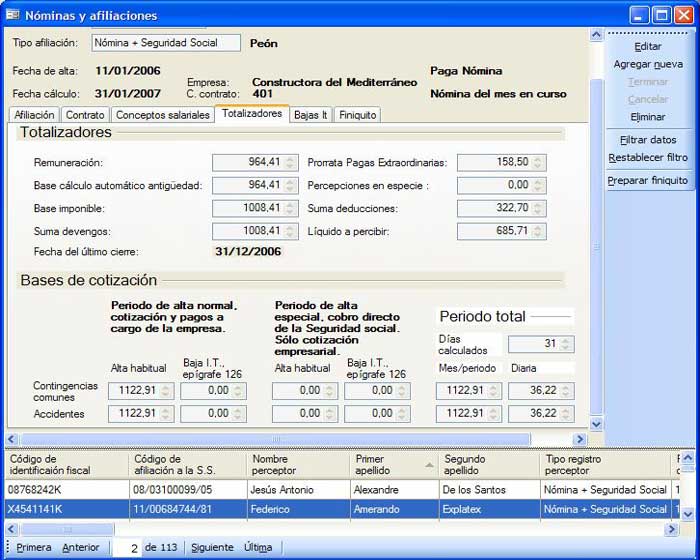
Task: Click the record number input field
Action: pos(127,548)
